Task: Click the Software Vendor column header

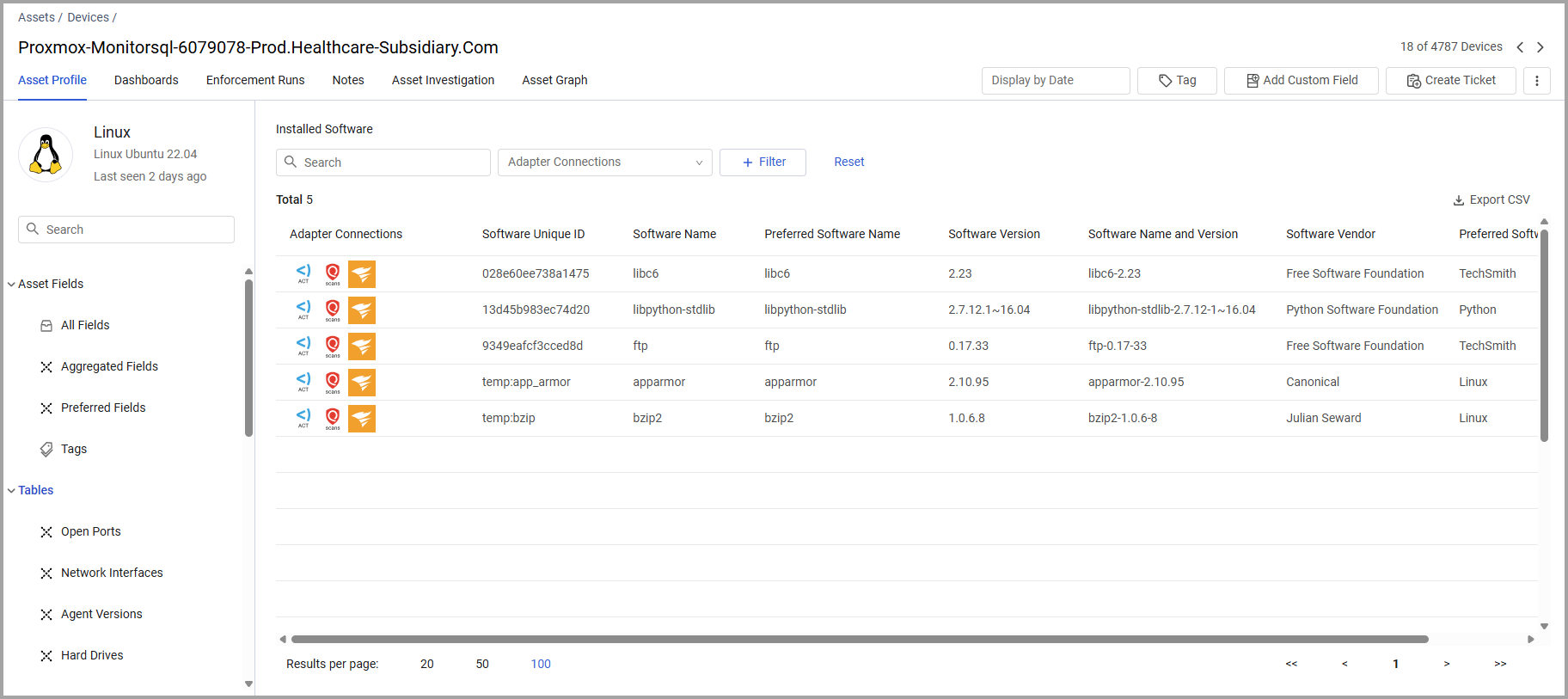Action: click(1331, 234)
